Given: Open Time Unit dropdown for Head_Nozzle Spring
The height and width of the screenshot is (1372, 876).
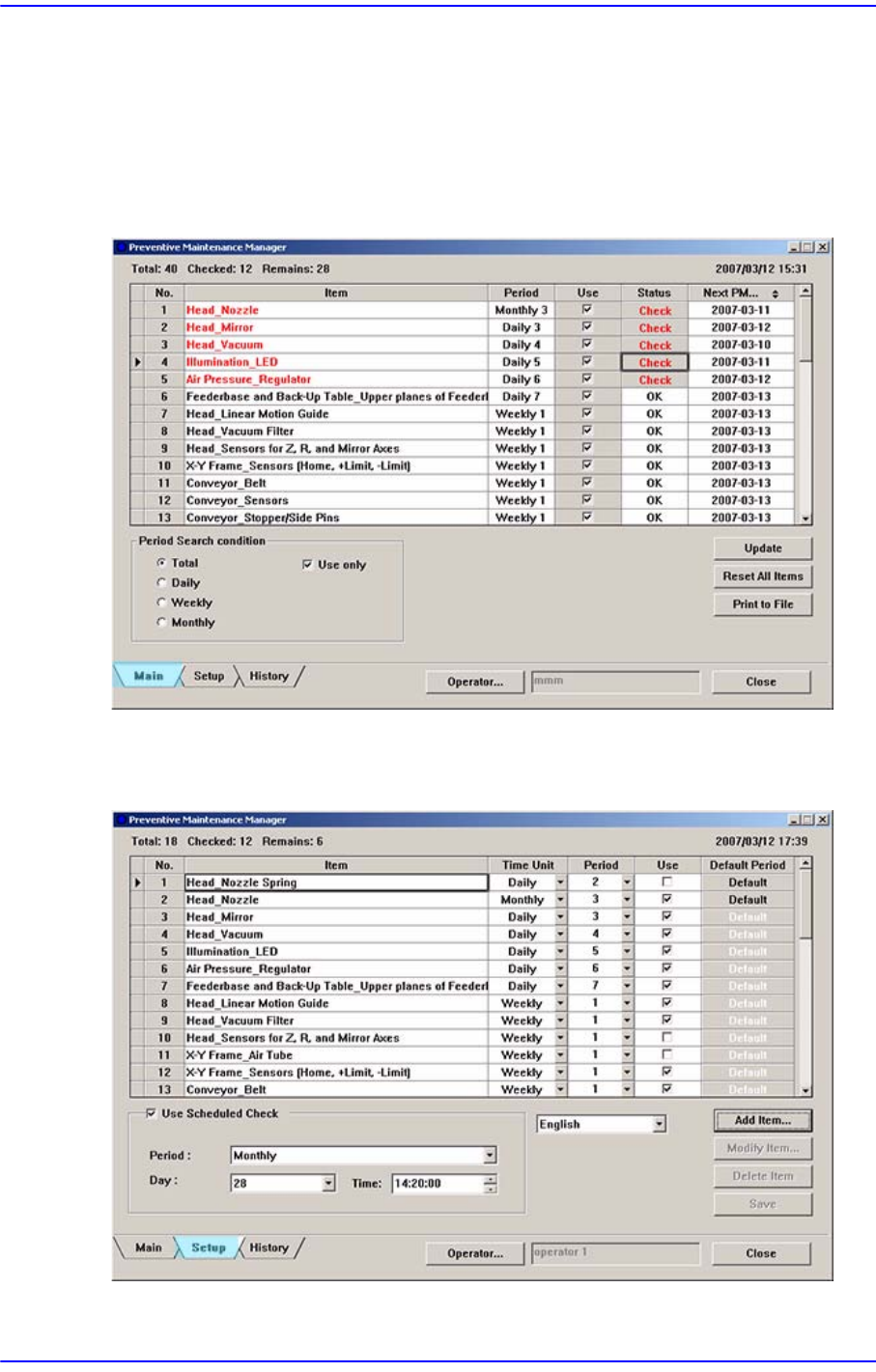Looking at the screenshot, I should click(560, 882).
